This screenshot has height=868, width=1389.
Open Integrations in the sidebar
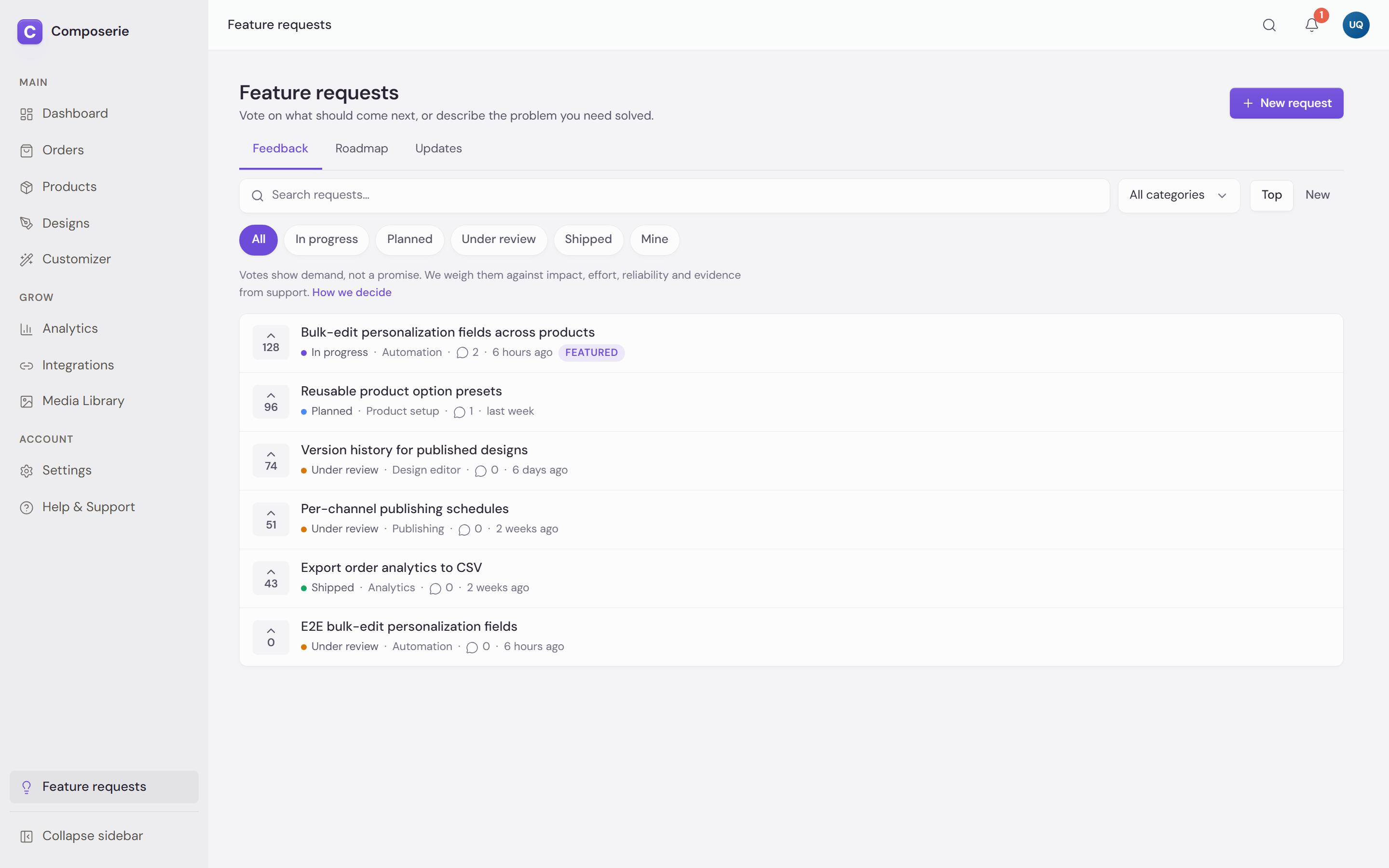tap(104, 365)
